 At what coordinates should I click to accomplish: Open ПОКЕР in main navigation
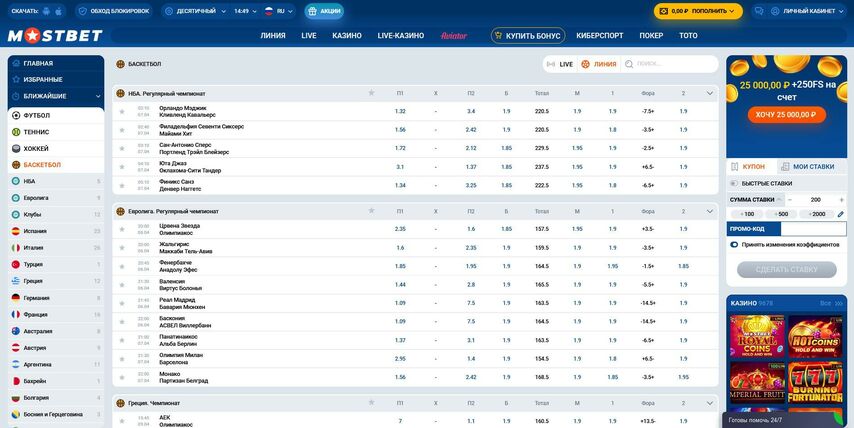click(651, 35)
